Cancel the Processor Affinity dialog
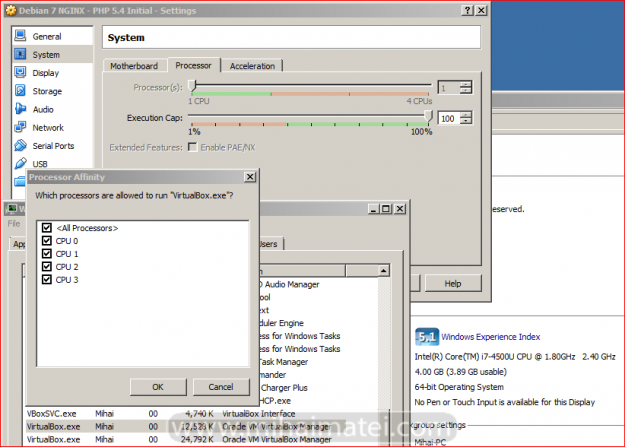 click(221, 387)
